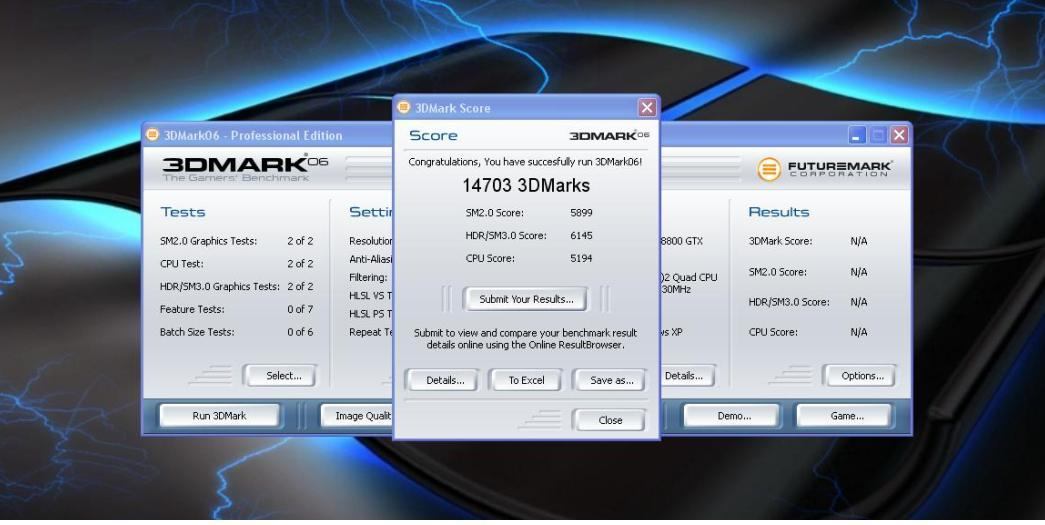Viewport: 1045px width, 525px height.
Task: Click the Quad CPU system text
Action: coord(689,277)
